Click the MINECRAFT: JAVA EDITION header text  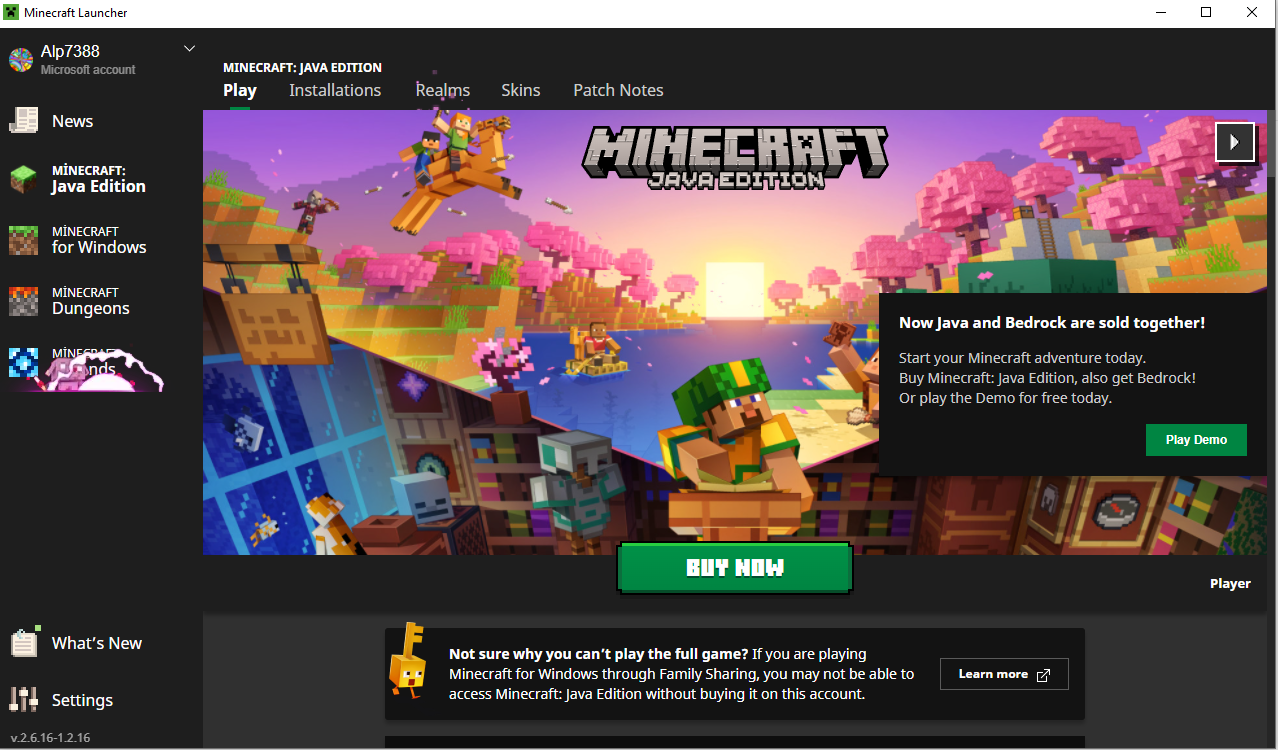click(302, 68)
